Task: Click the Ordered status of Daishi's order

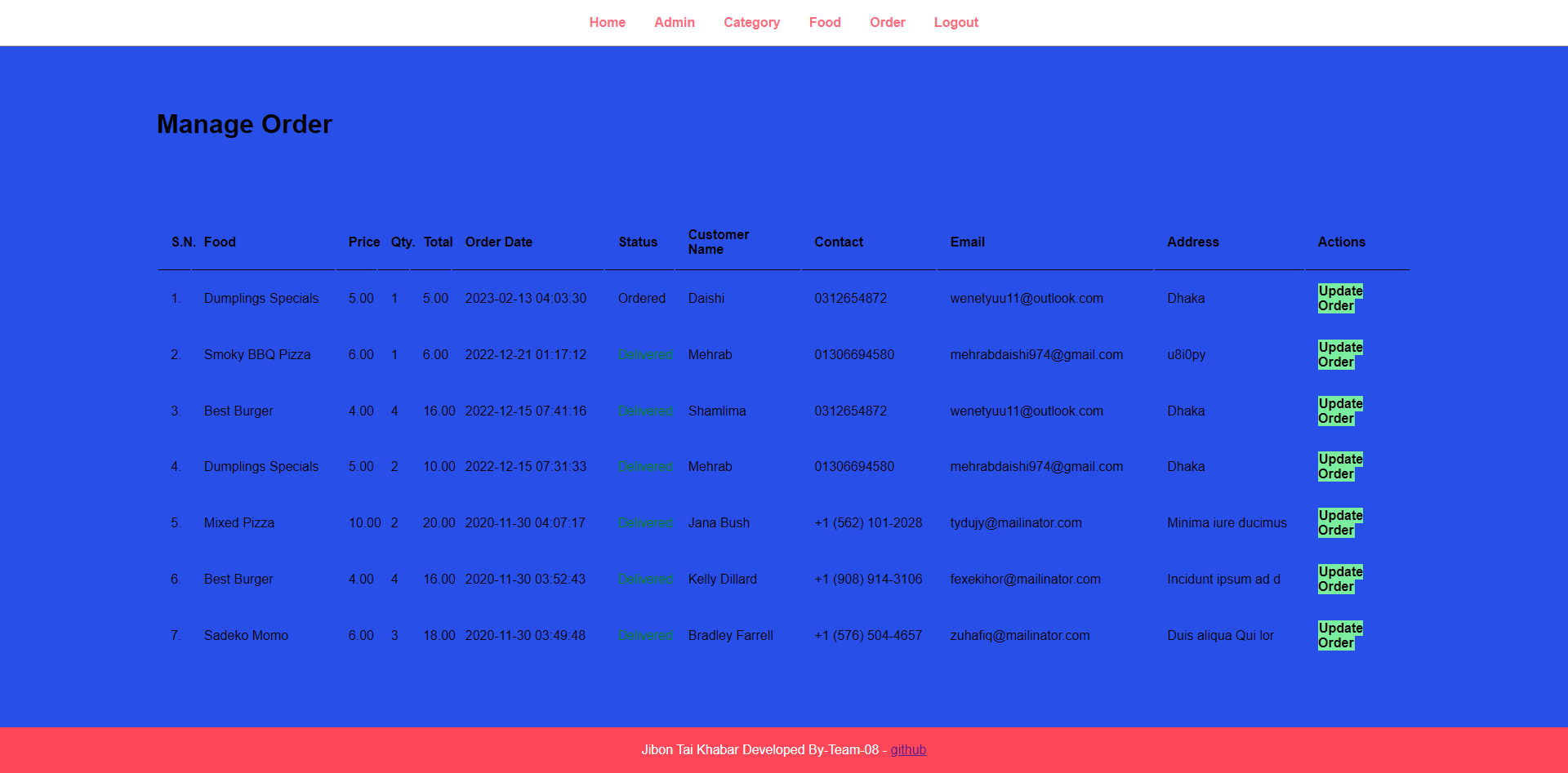Action: [x=641, y=298]
